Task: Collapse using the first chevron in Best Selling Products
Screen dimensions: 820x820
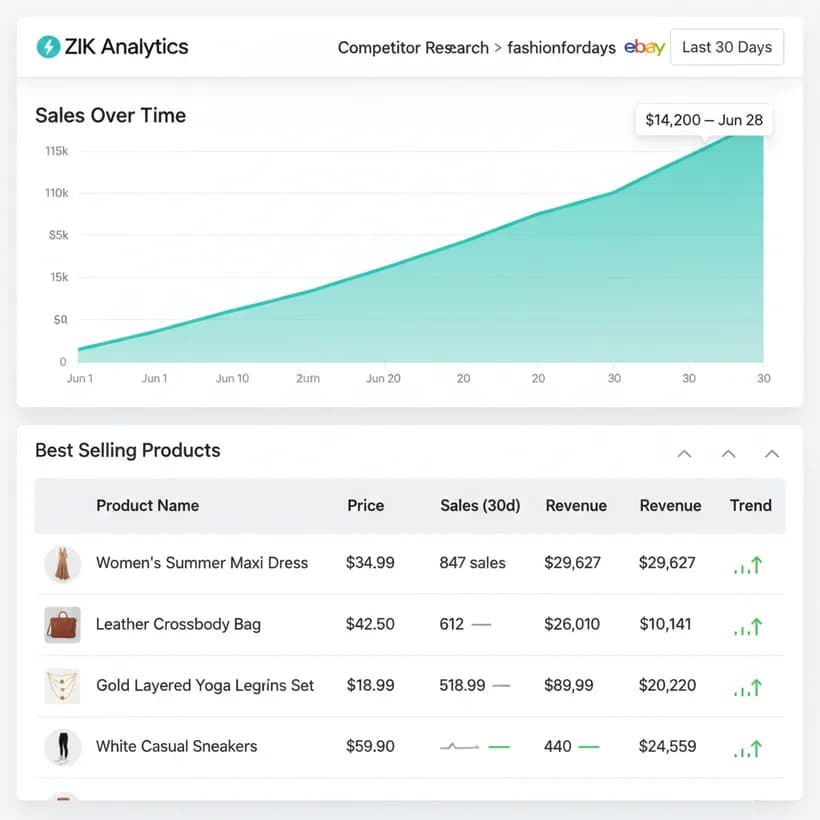Action: (684, 453)
